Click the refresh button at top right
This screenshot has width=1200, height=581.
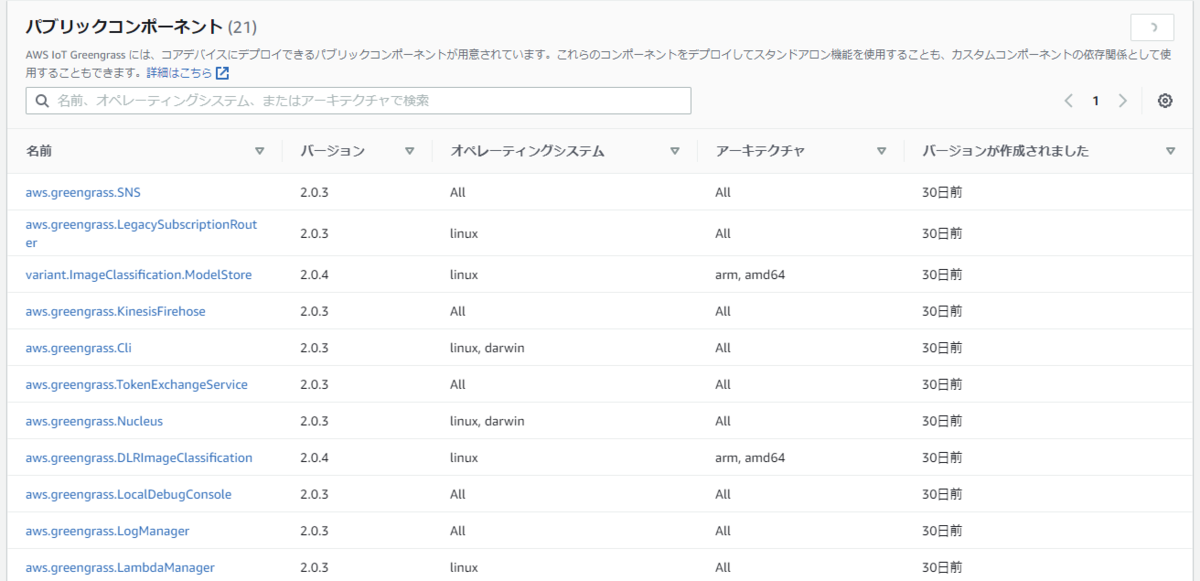tap(1152, 28)
